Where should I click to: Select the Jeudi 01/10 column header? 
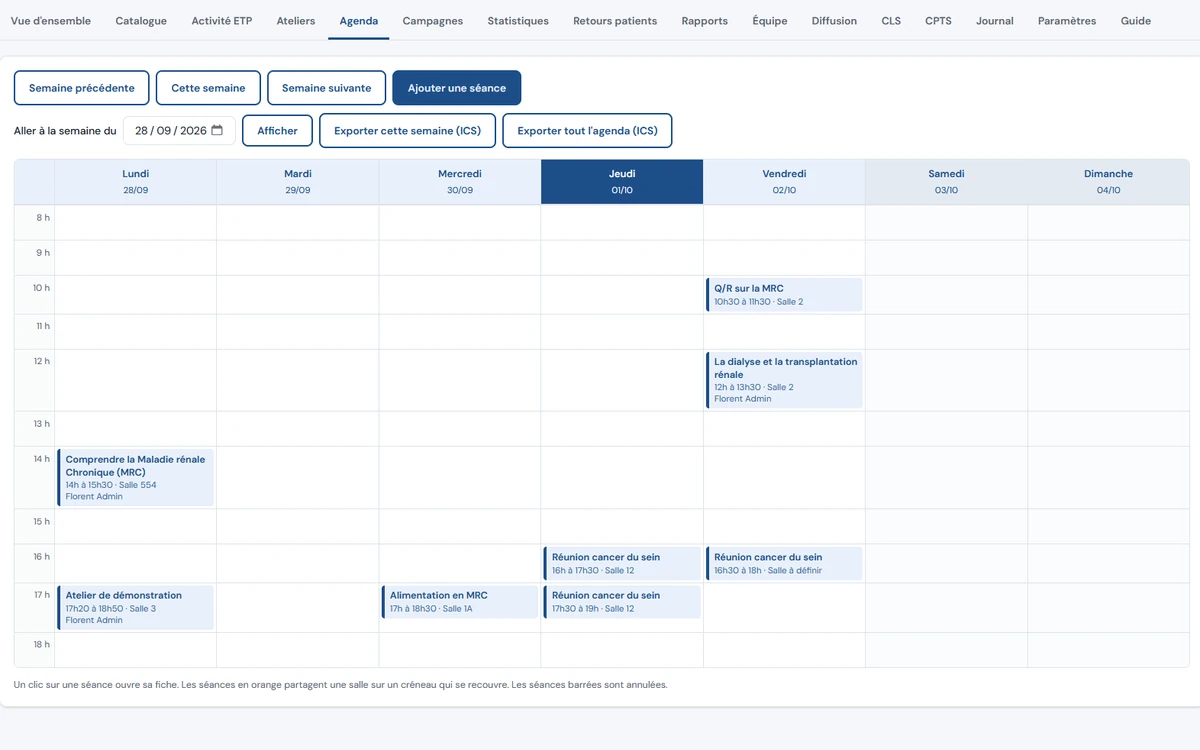coord(622,182)
